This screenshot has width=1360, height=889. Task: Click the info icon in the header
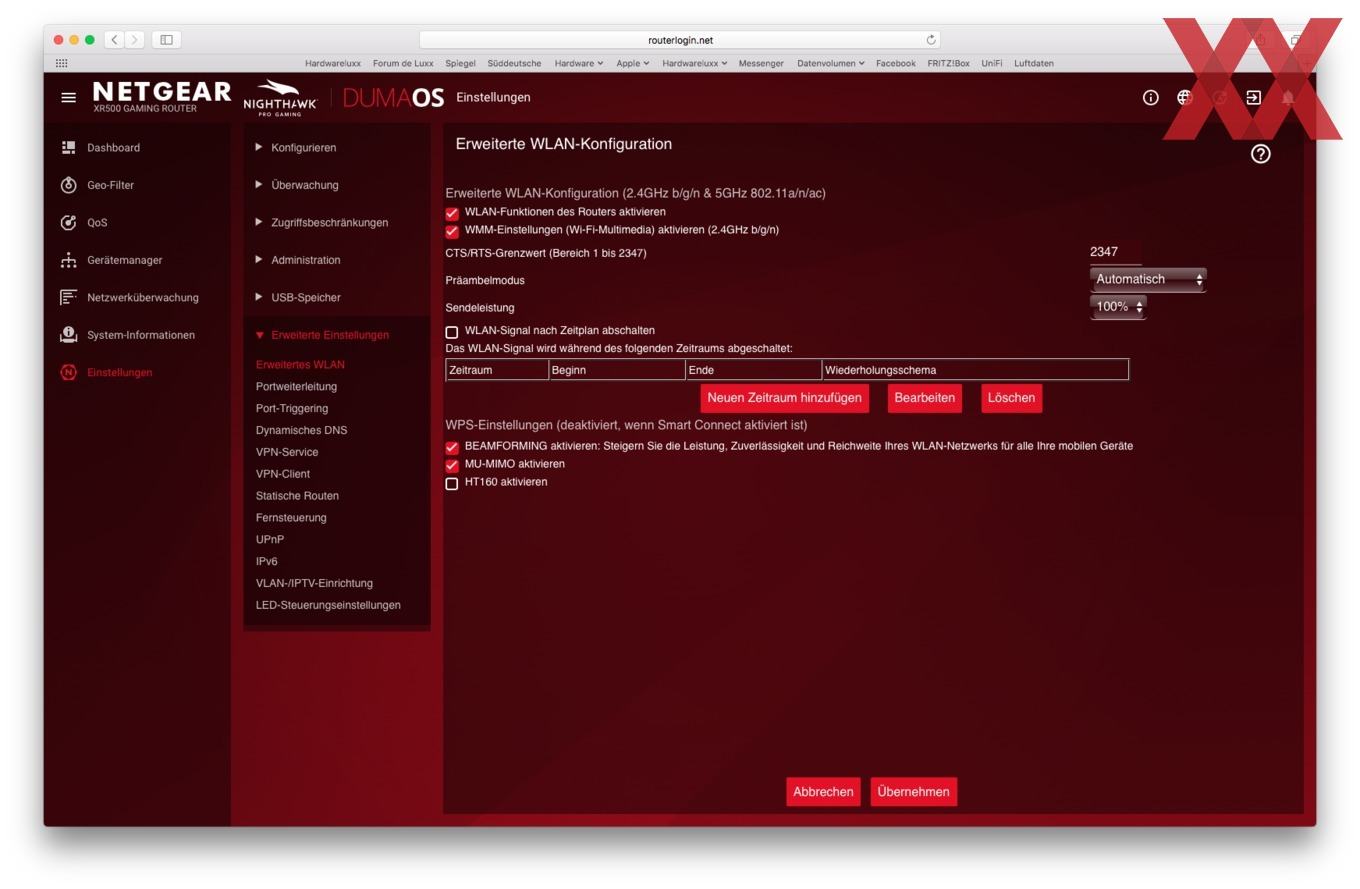coord(1151,98)
